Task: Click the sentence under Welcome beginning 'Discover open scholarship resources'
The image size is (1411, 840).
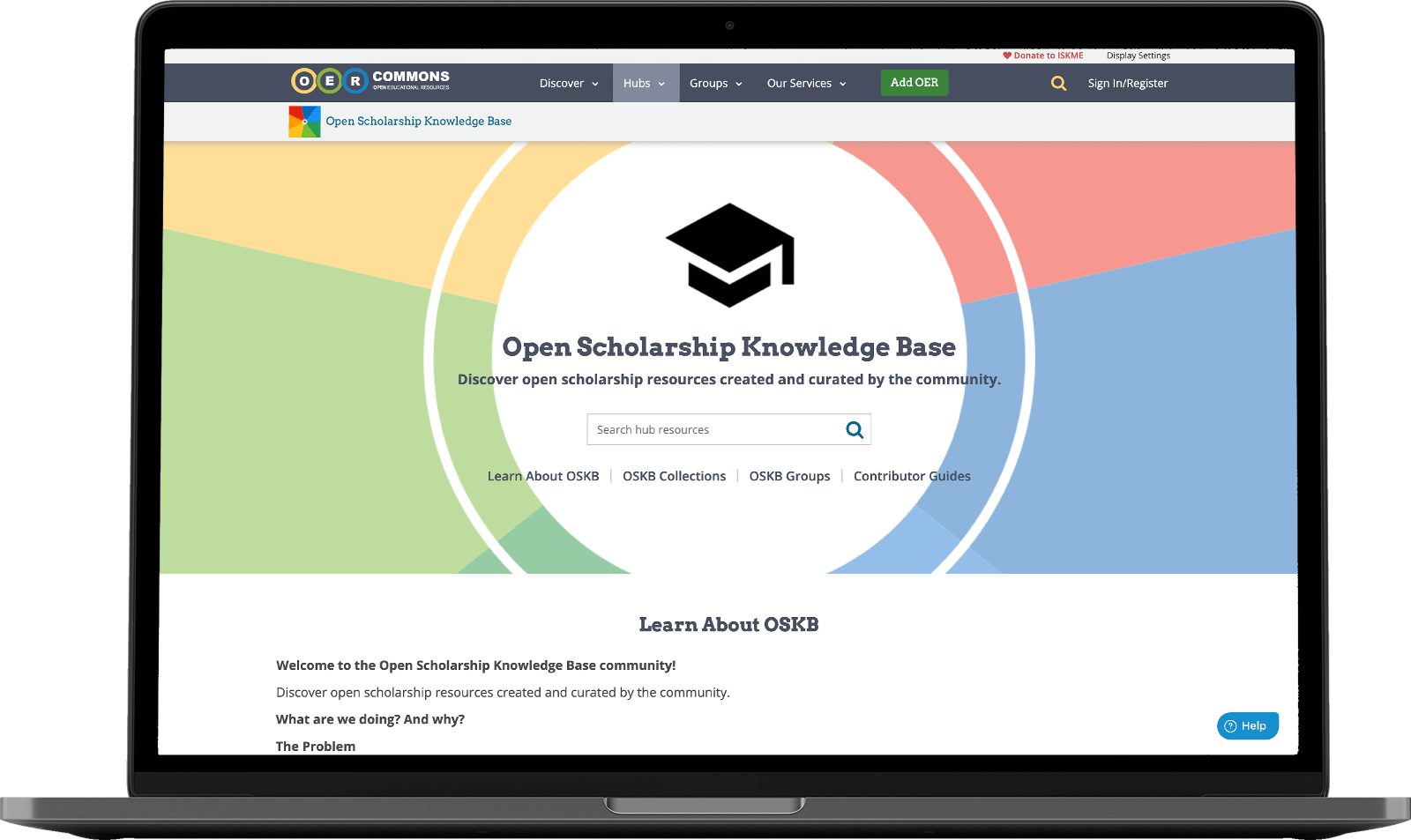Action: click(x=504, y=693)
